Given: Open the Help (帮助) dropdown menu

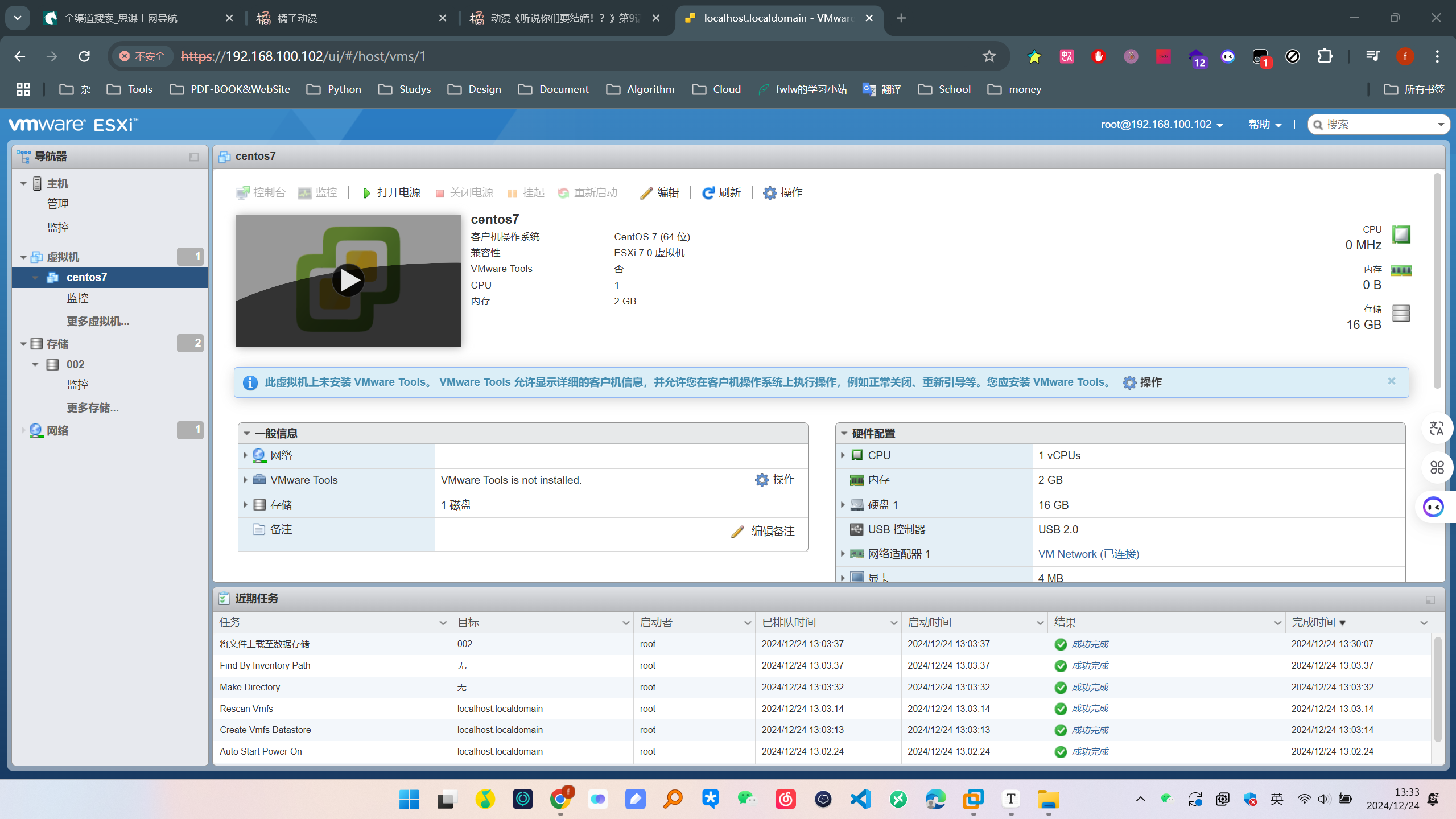Looking at the screenshot, I should [x=1264, y=125].
